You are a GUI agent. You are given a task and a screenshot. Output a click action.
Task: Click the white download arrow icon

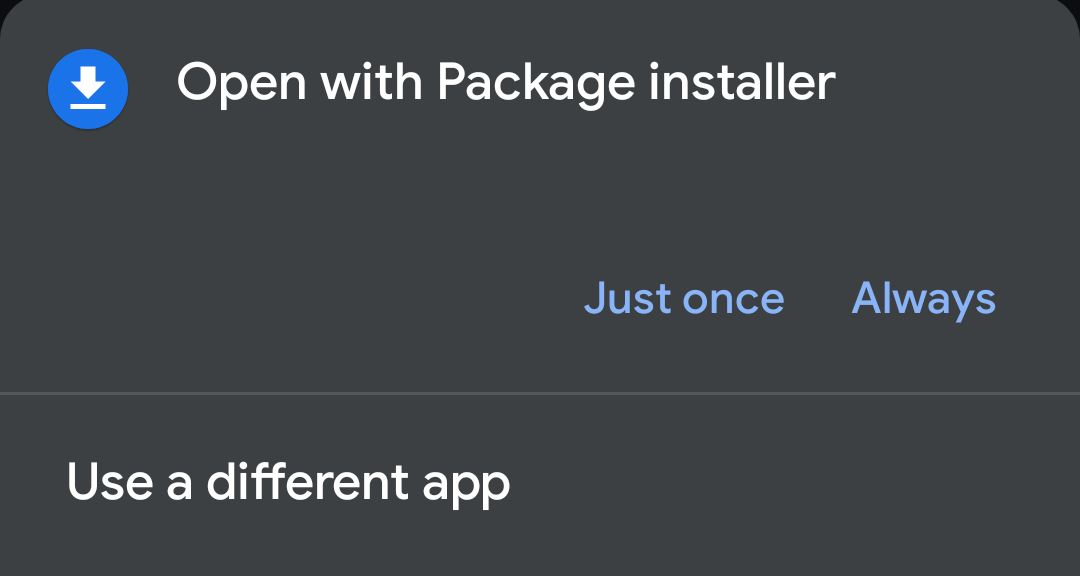[88, 87]
